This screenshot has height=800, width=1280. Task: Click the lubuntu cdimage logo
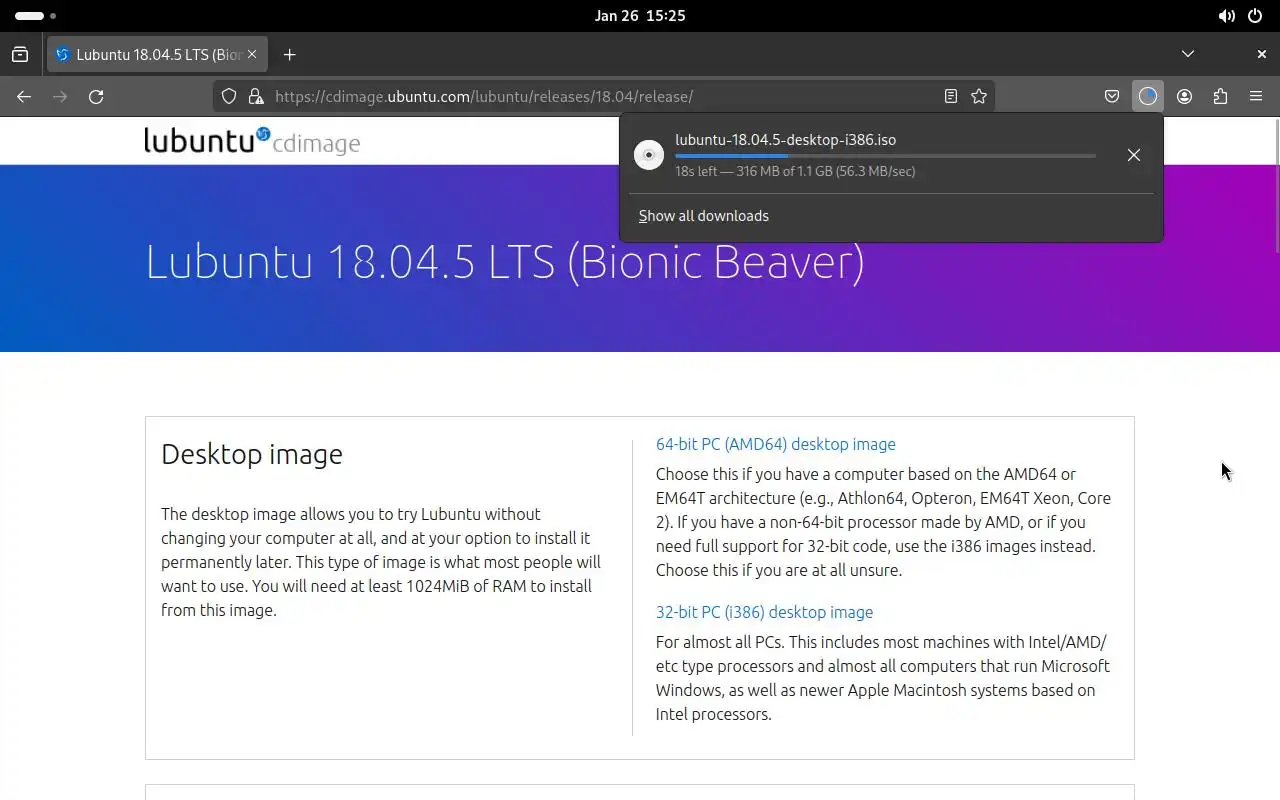pyautogui.click(x=252, y=141)
